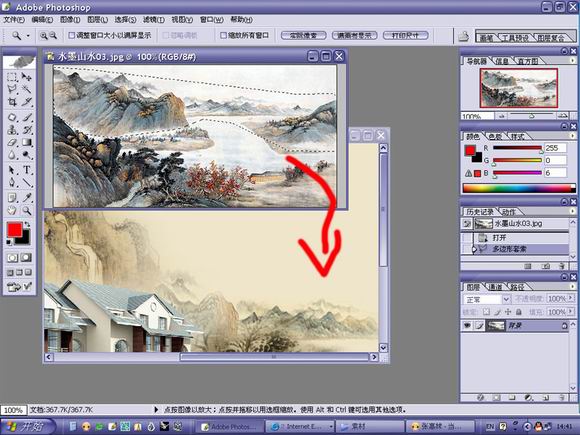
Task: Click the 打印尺寸 button
Action: tap(405, 36)
